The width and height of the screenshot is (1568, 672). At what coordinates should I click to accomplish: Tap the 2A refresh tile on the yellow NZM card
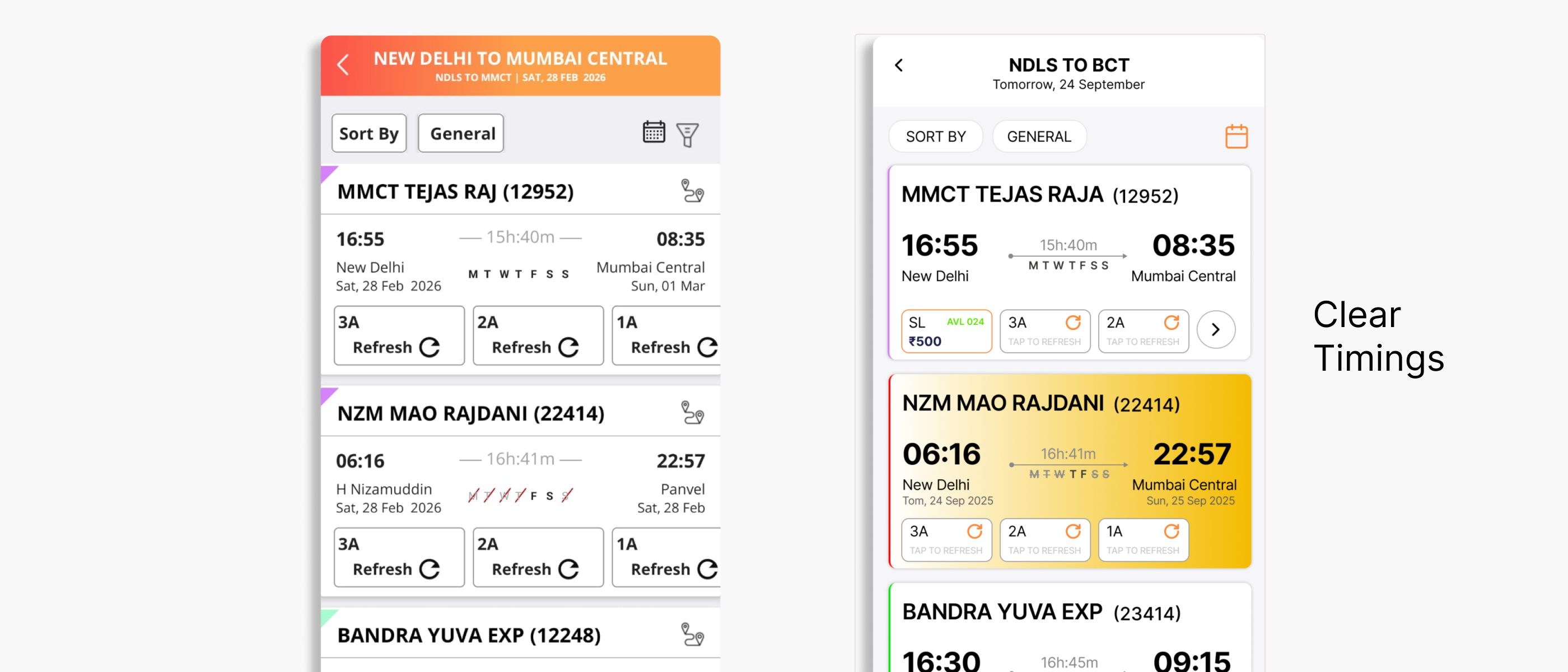[x=1044, y=540]
